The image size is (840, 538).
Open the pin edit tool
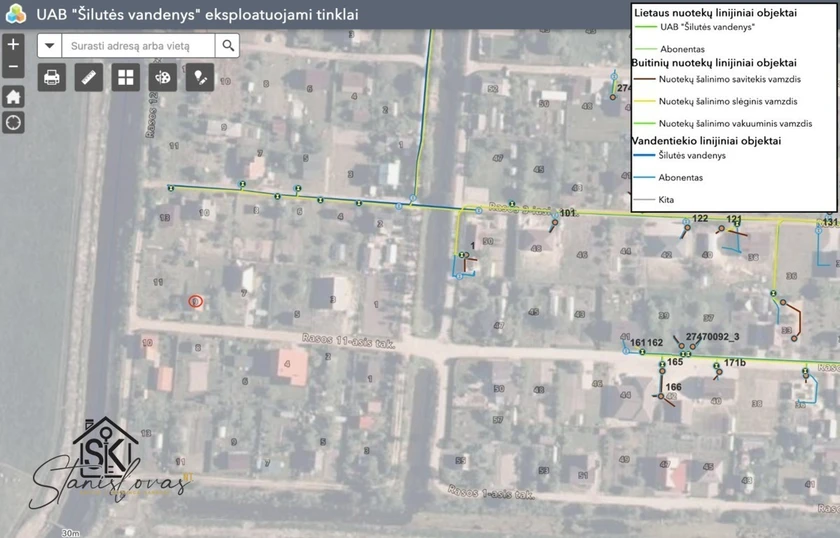(200, 78)
